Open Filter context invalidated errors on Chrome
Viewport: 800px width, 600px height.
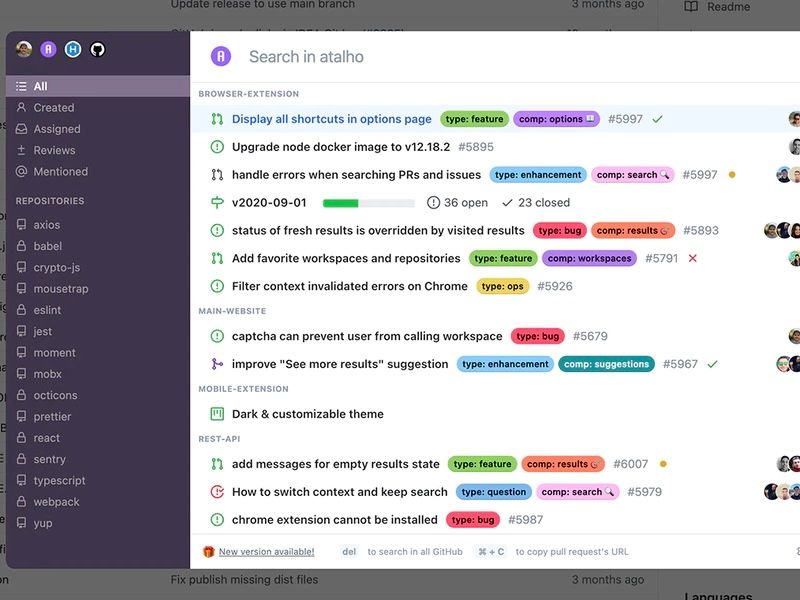(x=349, y=286)
